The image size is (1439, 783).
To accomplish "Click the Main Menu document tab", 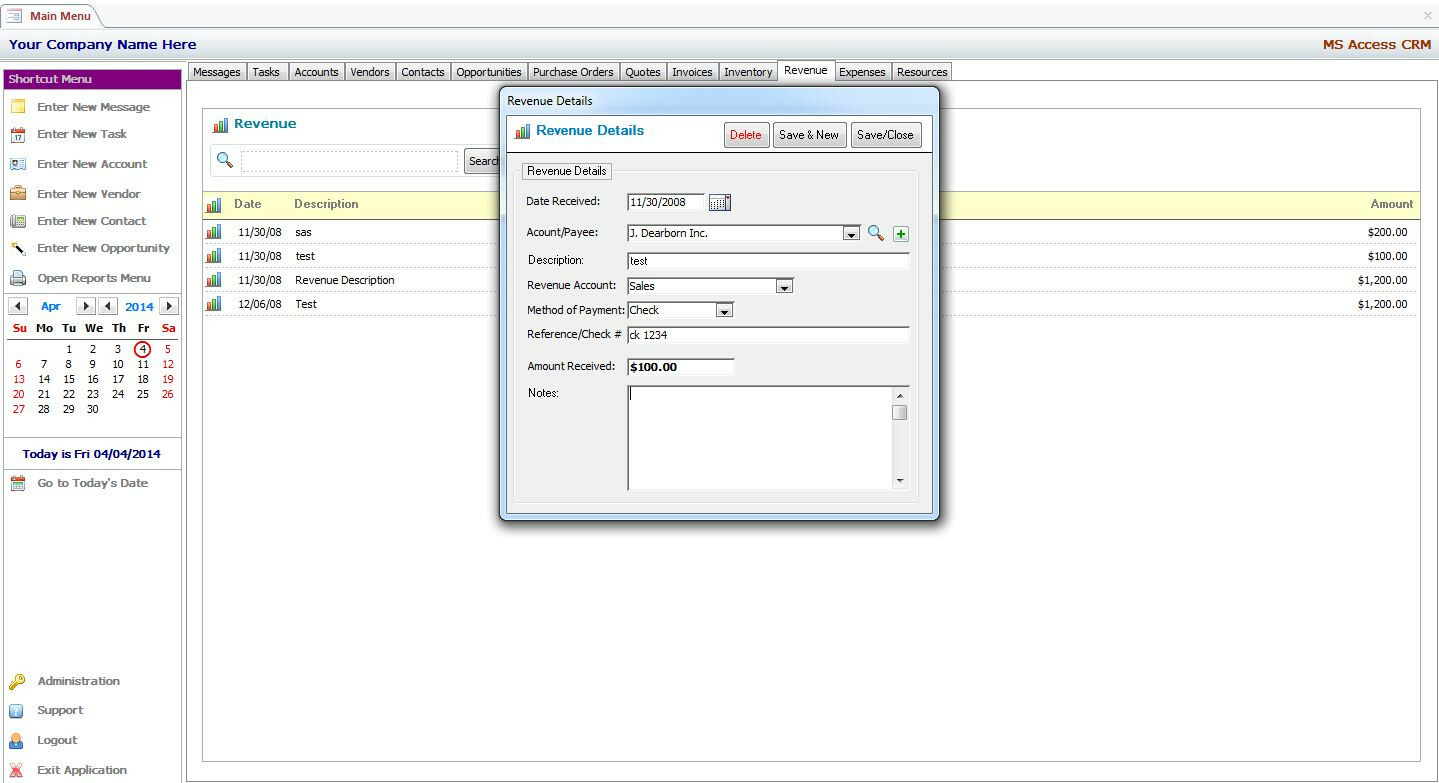I will pos(50,16).
